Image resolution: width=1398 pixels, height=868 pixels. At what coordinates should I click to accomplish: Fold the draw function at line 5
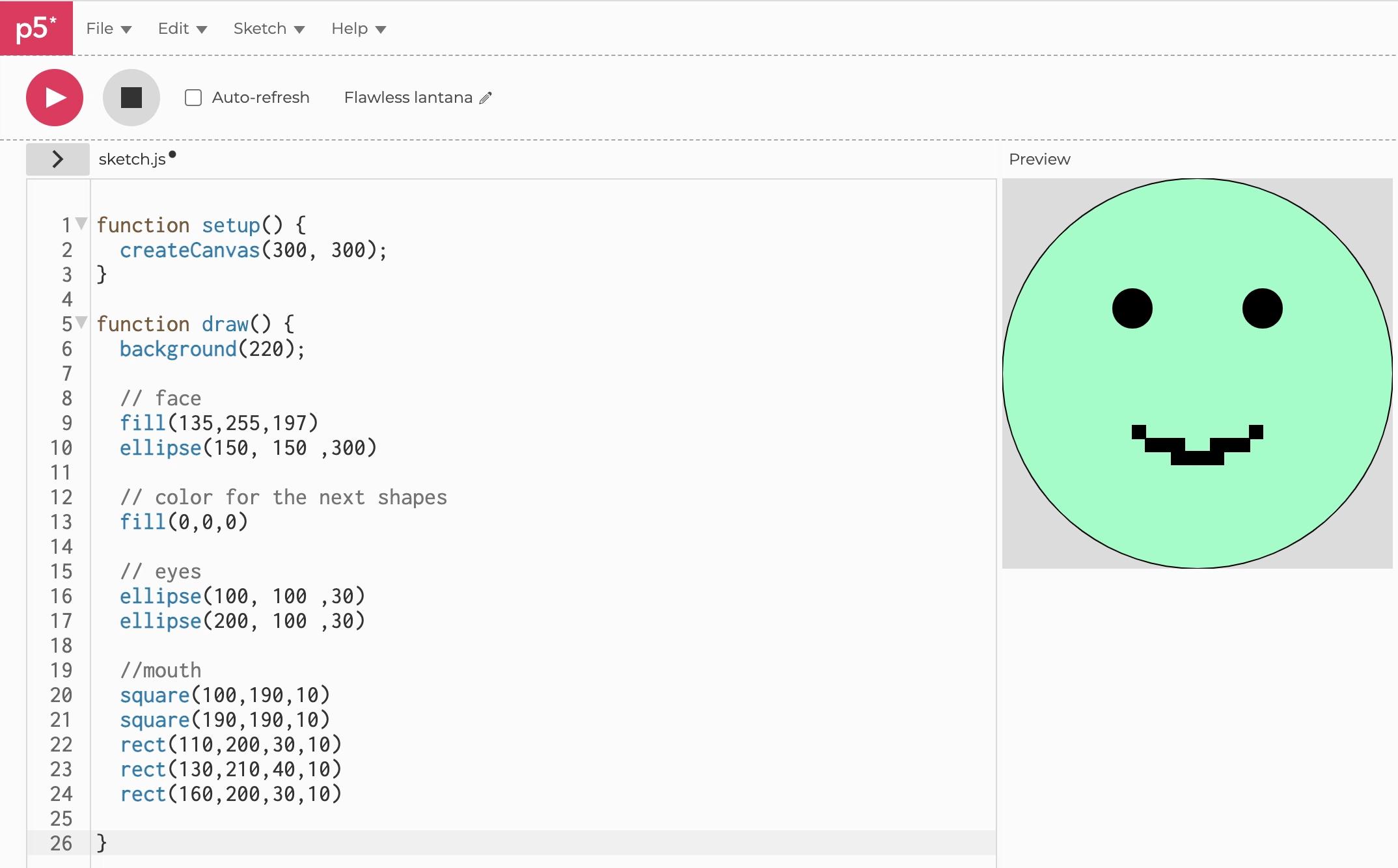point(81,323)
